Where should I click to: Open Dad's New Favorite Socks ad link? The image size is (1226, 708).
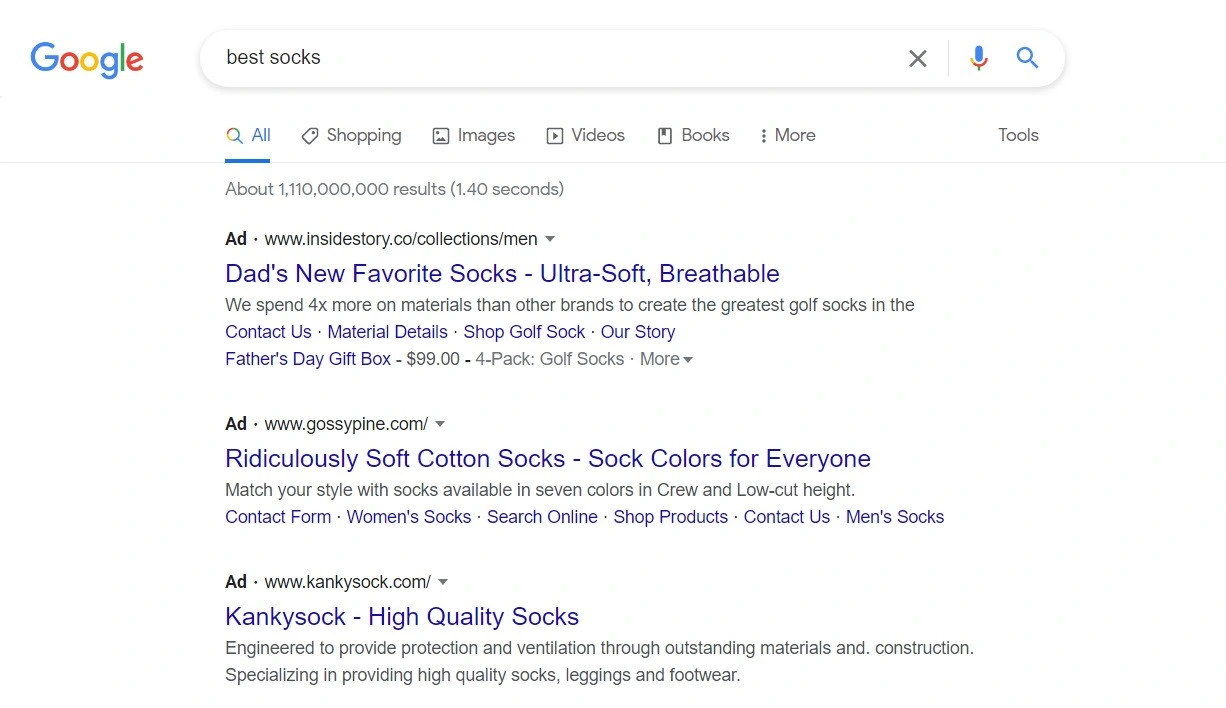[x=502, y=273]
